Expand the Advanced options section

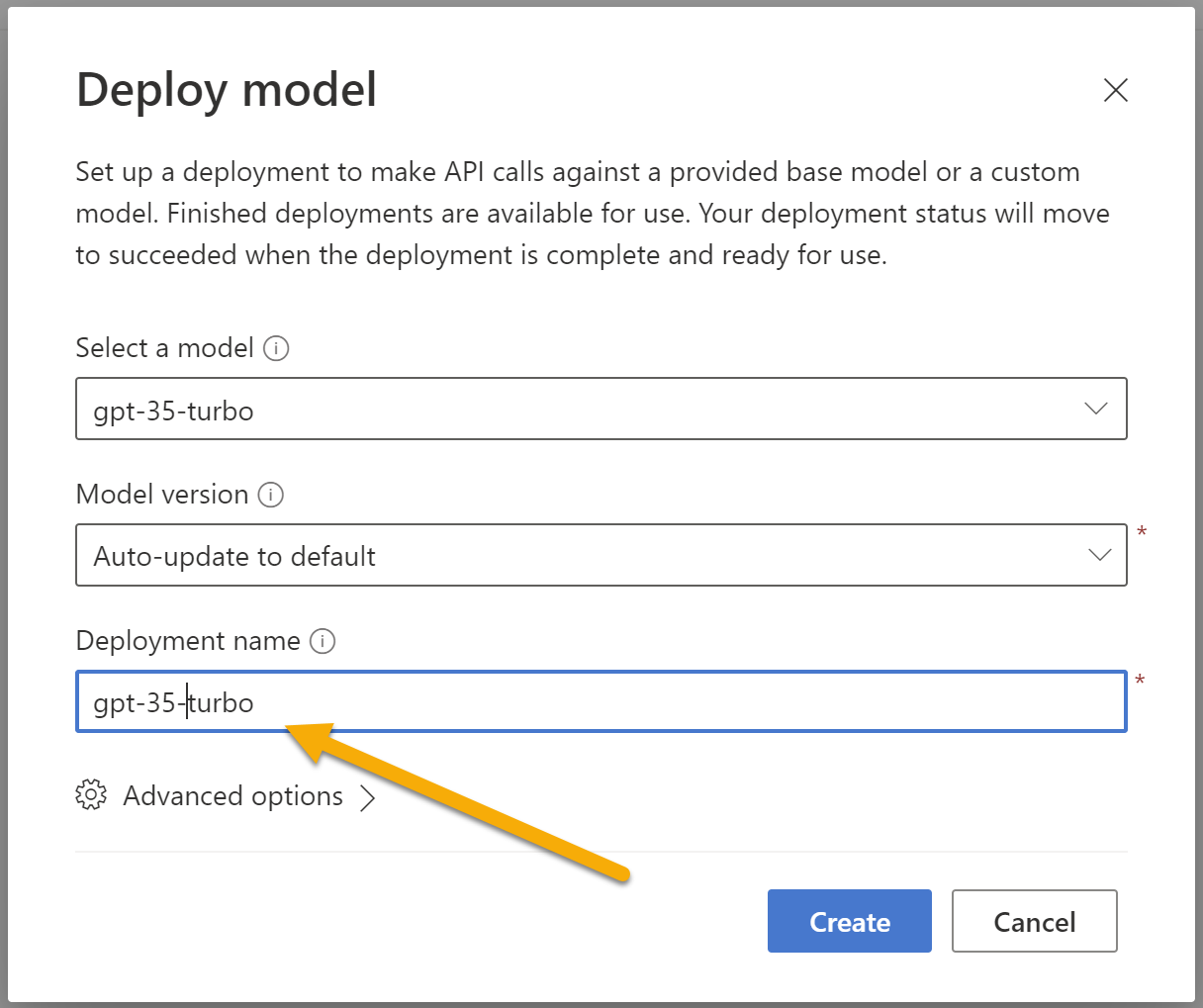pos(231,795)
